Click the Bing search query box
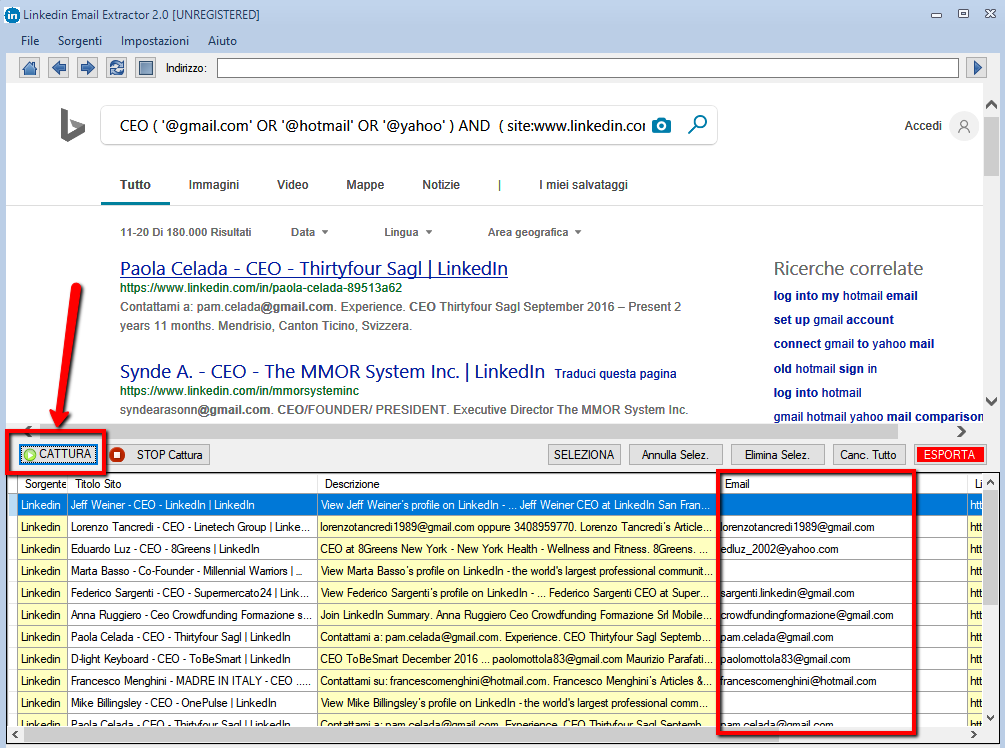1005x748 pixels. point(382,126)
